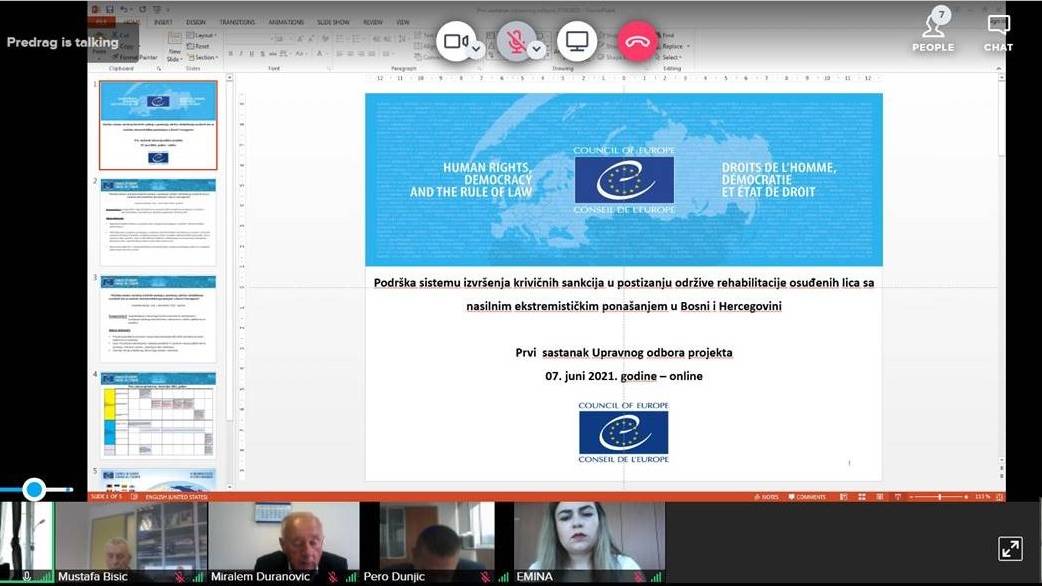Viewport: 1042px width, 586px height.
Task: Toggle Underline formatting in Font group
Action: [251, 53]
